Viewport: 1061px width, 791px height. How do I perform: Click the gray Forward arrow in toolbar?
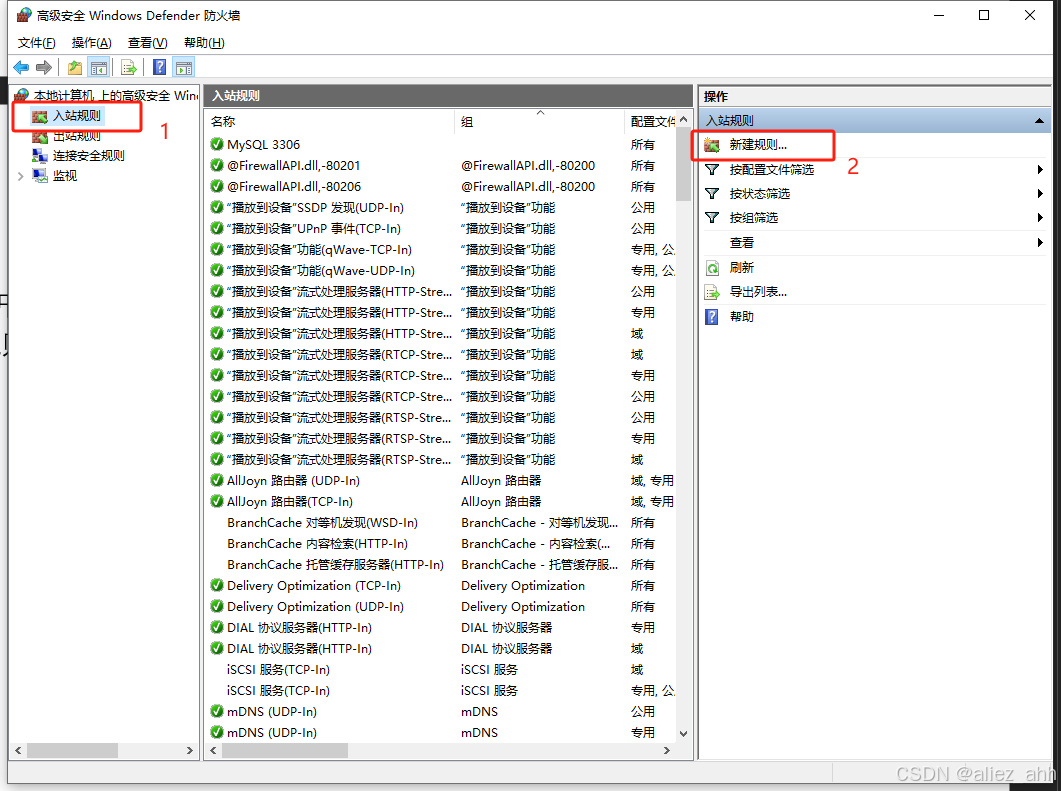coord(44,67)
